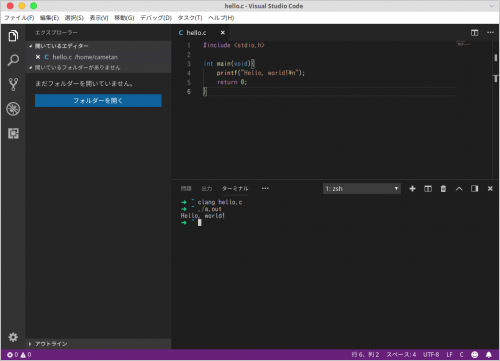The width and height of the screenshot is (500, 361).
Task: Open the Source Control view
Action: tap(13, 85)
